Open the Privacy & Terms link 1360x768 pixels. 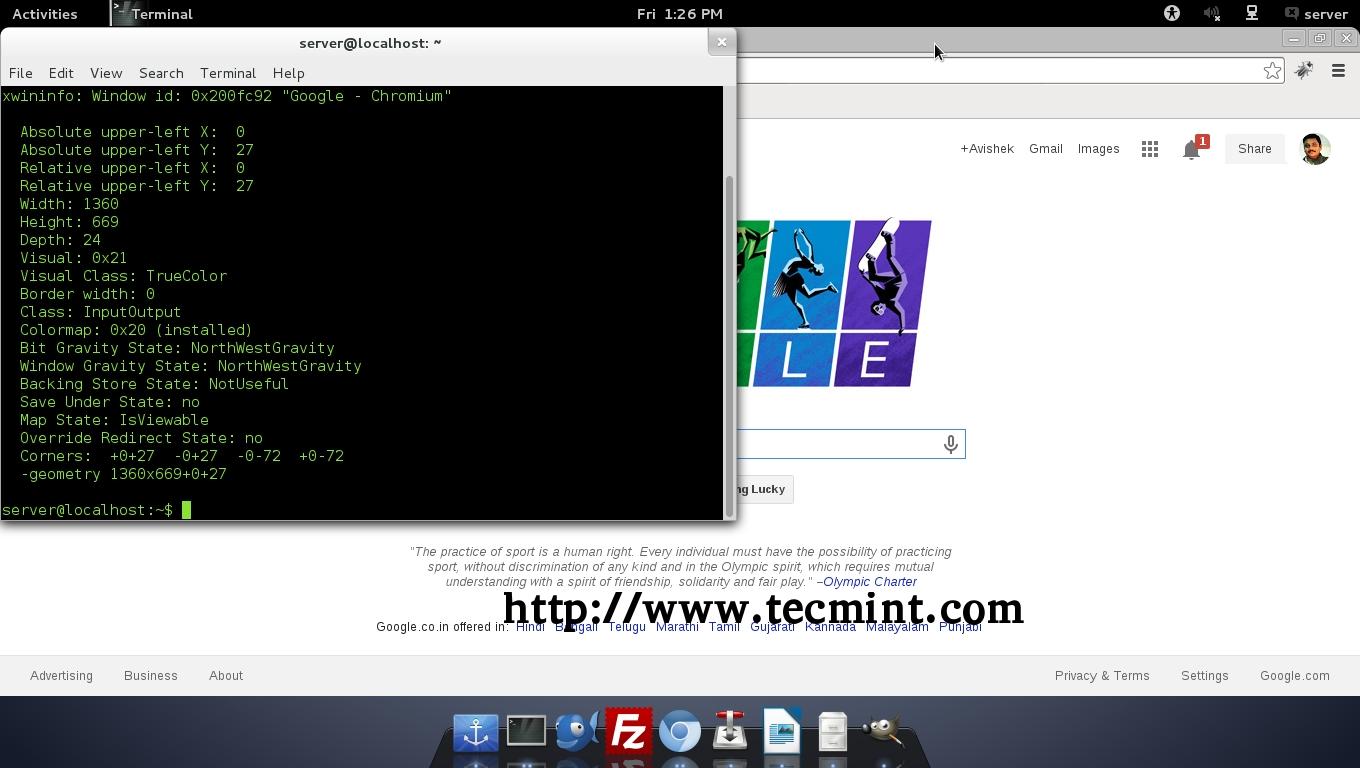pos(1102,675)
